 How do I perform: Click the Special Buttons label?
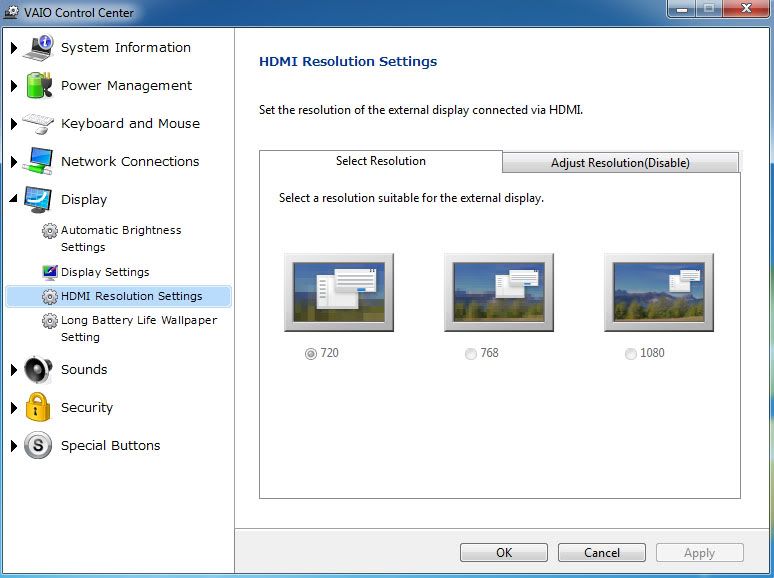[x=111, y=446]
